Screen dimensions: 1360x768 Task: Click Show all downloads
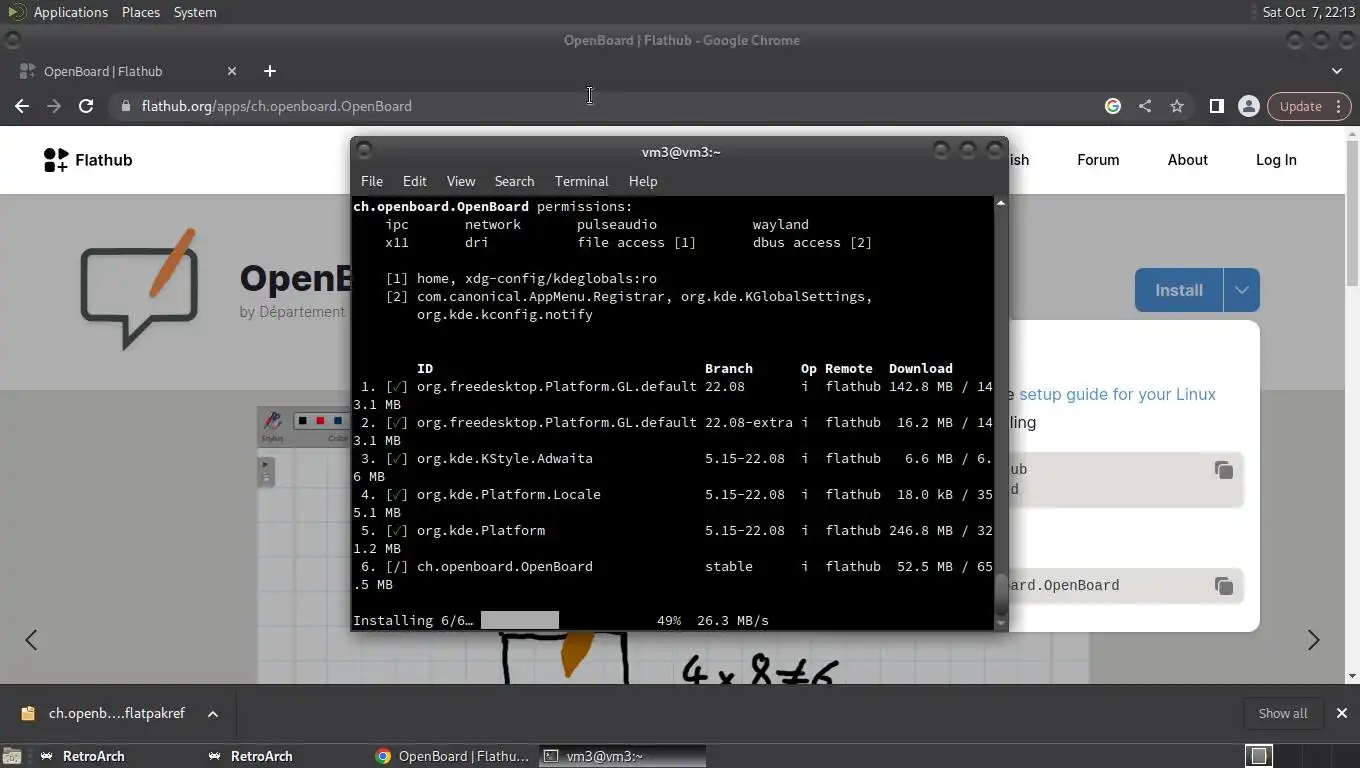coord(1283,713)
